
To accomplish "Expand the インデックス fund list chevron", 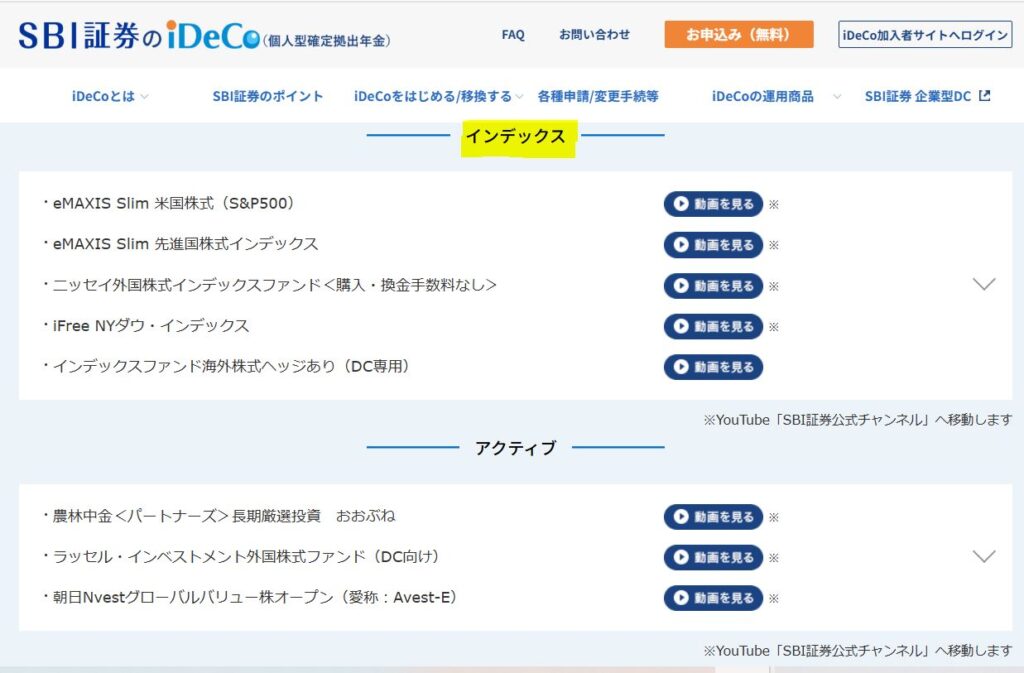I will [x=984, y=285].
